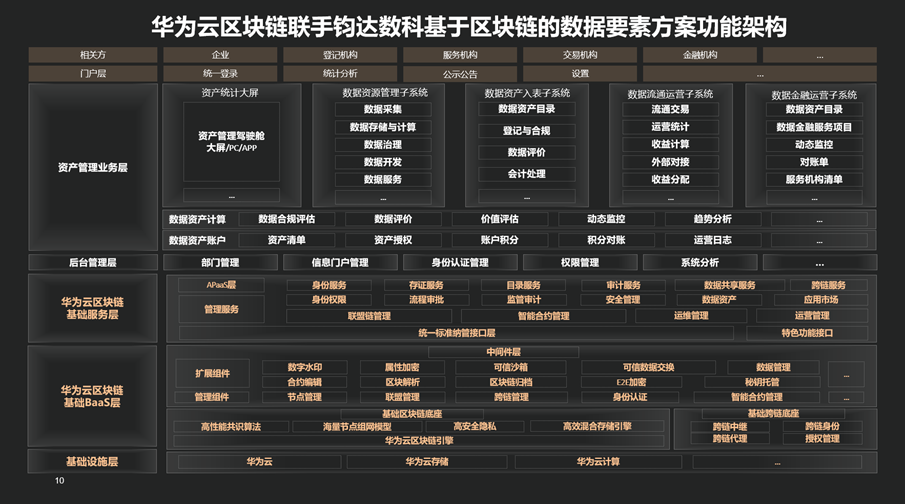Click the 华为云存储 box
905x504 pixels.
coord(427,461)
